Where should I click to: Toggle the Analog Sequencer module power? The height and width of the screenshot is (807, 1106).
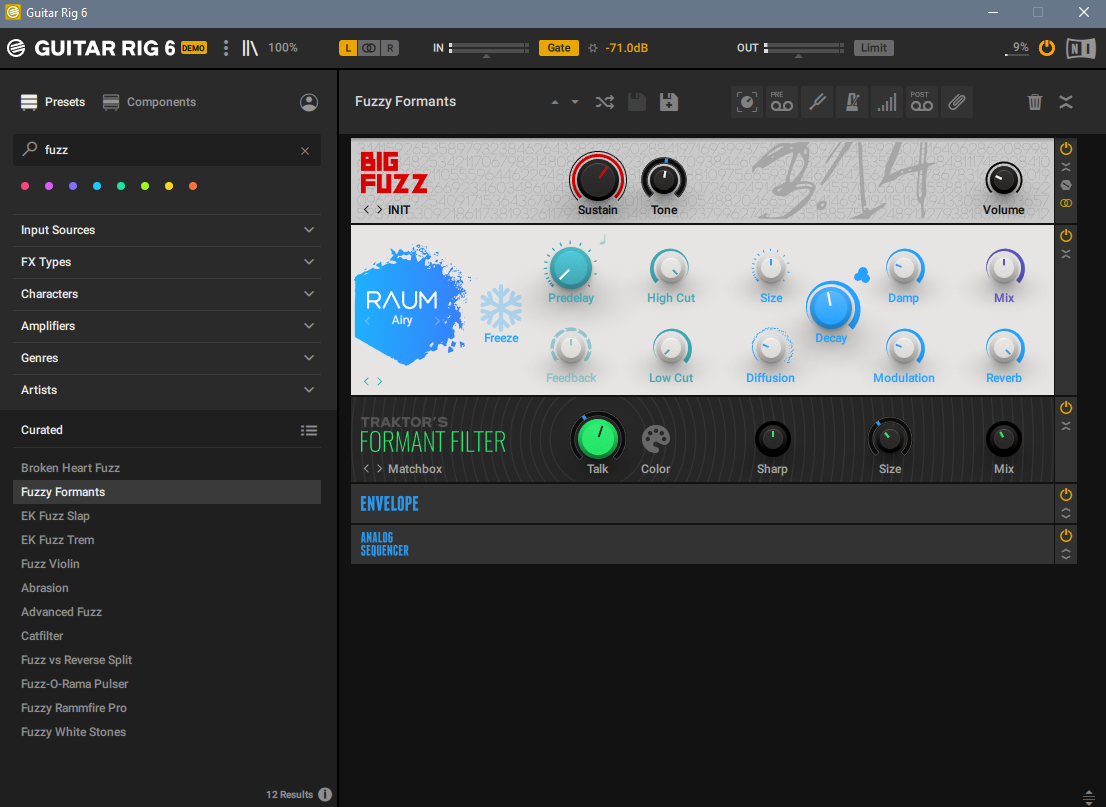[1066, 535]
